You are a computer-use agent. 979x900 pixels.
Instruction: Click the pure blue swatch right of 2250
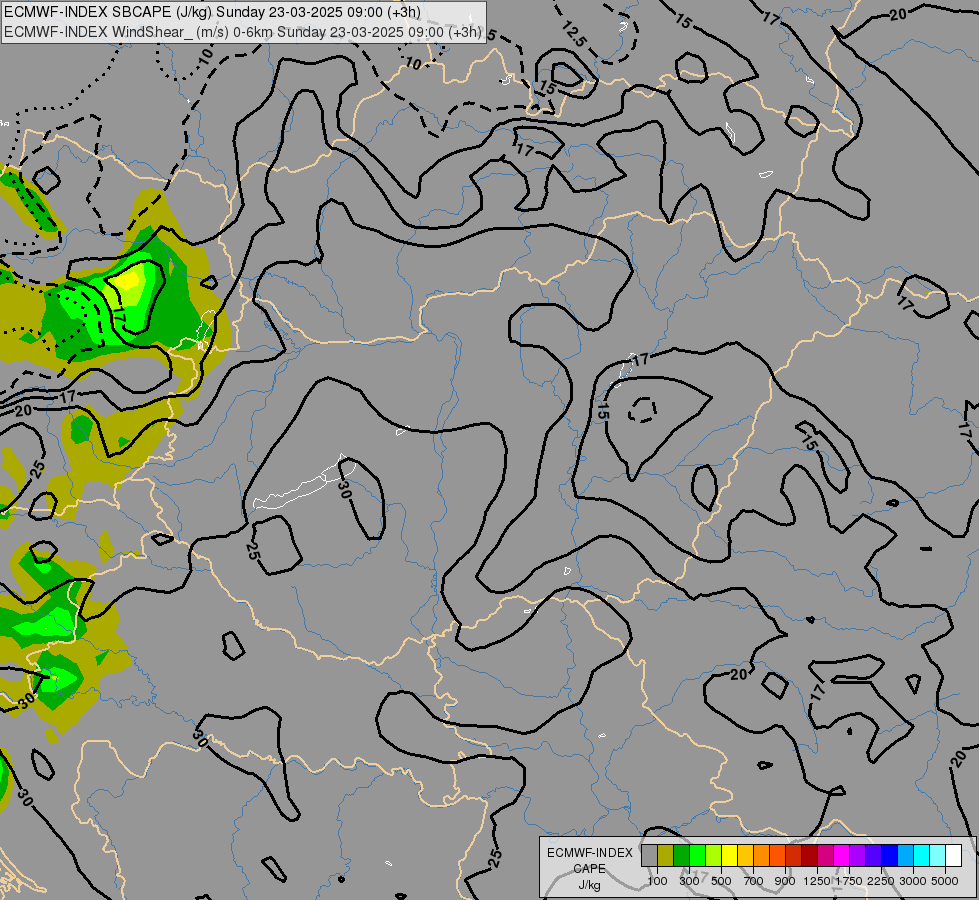[890, 855]
